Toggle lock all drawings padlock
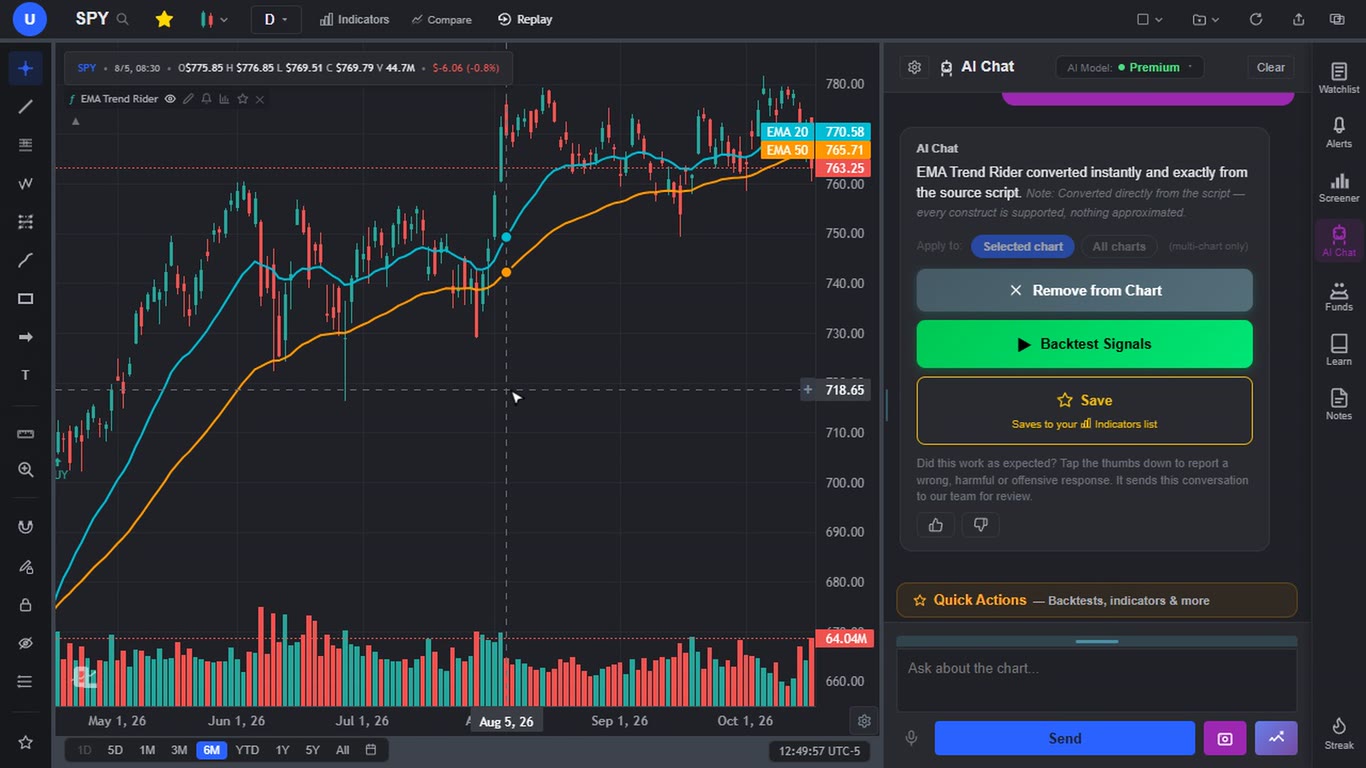Viewport: 1366px width, 768px height. [26, 605]
